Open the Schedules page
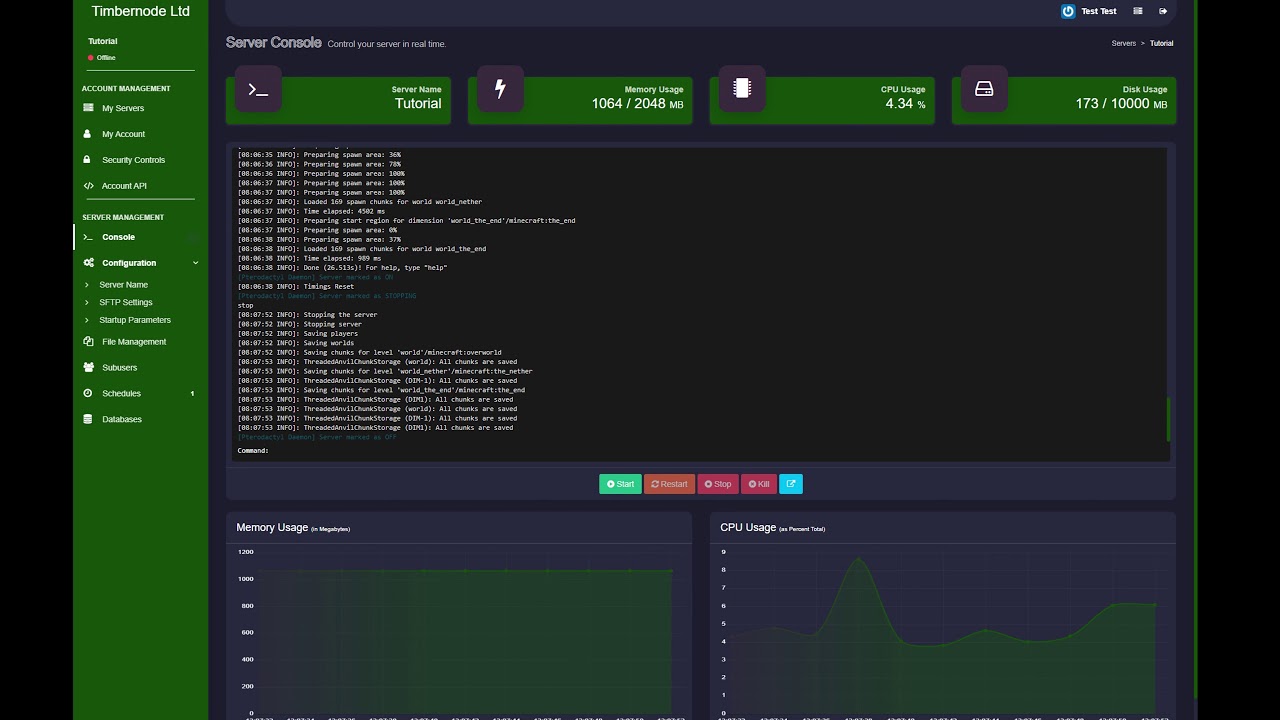 121,394
